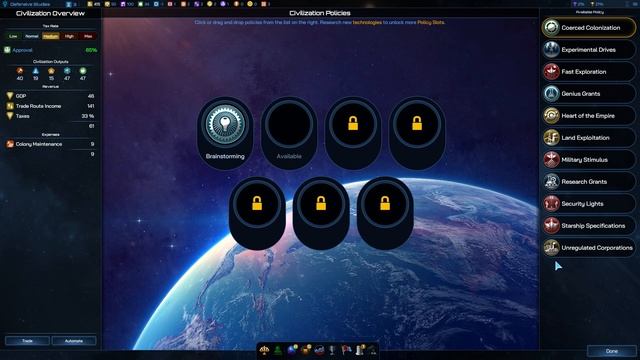Viewport: 640px width, 360px height.
Task: Open the orange building icon in bottom bar
Action: (305, 350)
